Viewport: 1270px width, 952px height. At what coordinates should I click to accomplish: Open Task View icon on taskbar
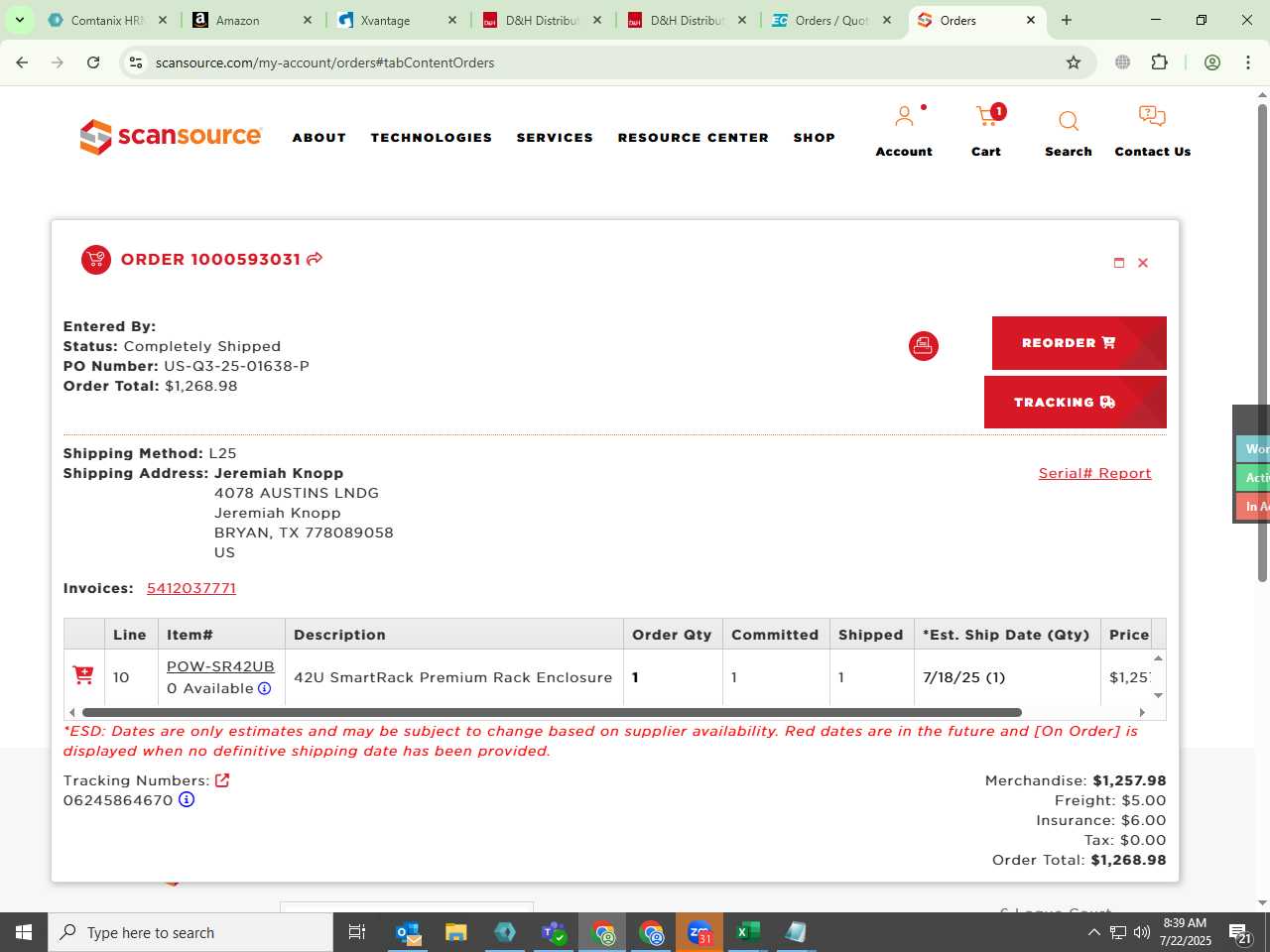[x=357, y=932]
